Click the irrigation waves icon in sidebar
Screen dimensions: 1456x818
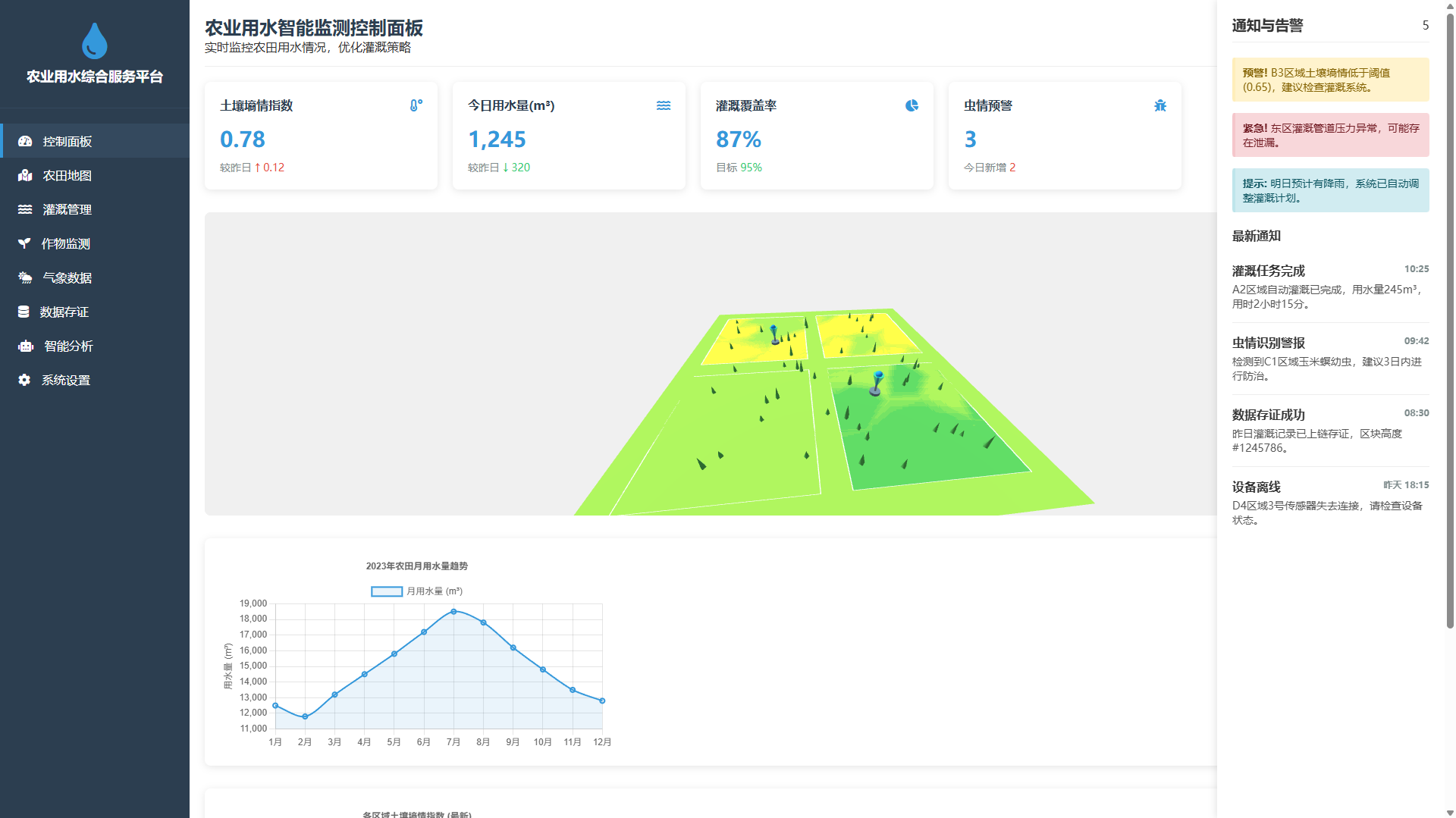pos(25,209)
